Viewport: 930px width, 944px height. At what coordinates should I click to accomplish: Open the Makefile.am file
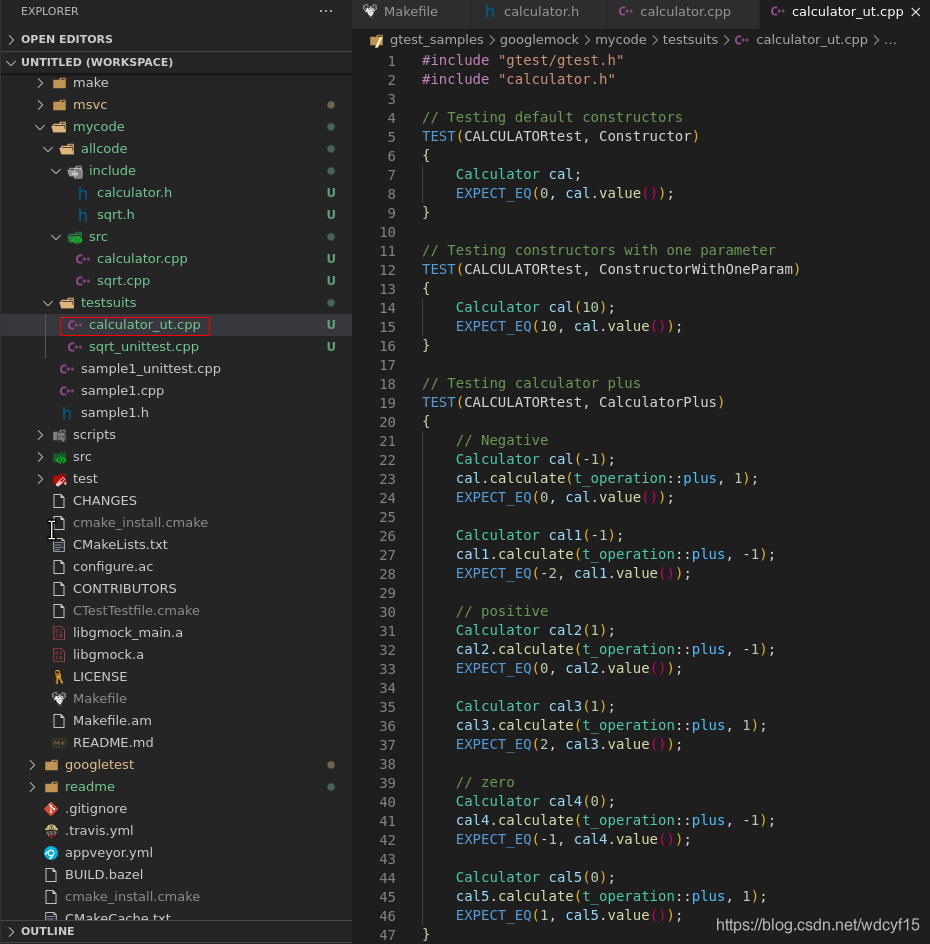112,721
